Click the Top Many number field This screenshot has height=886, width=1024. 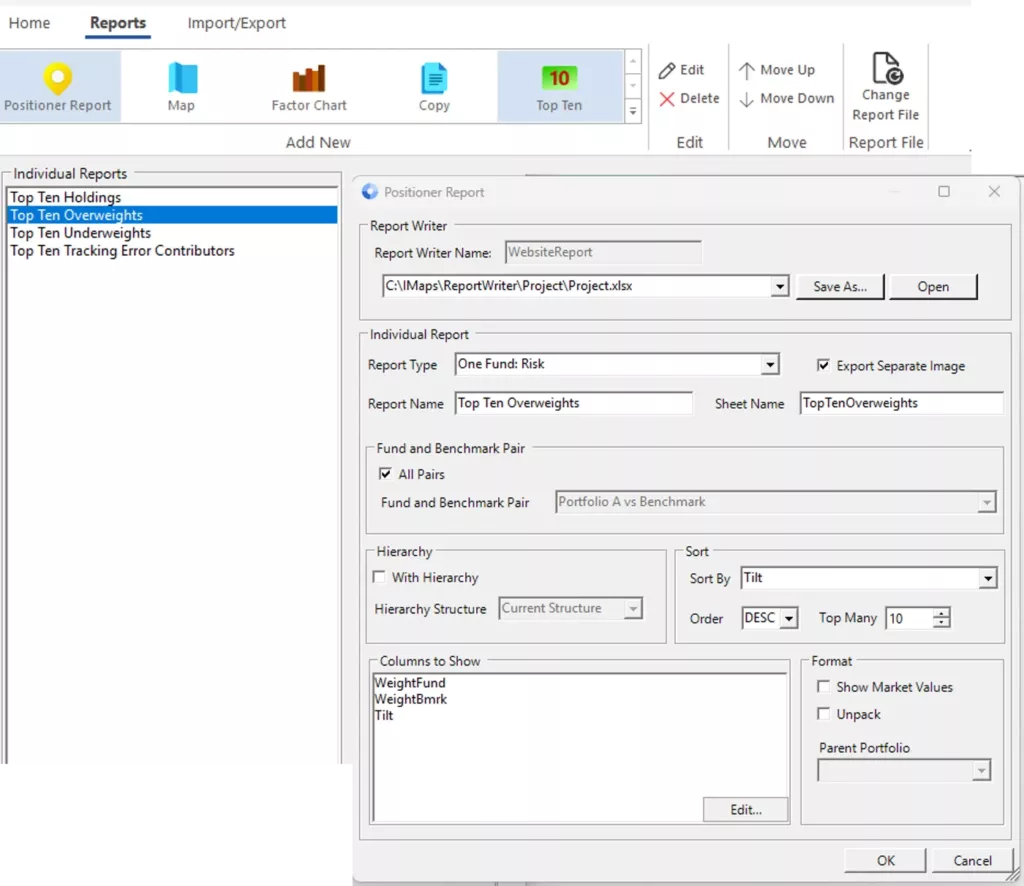910,618
